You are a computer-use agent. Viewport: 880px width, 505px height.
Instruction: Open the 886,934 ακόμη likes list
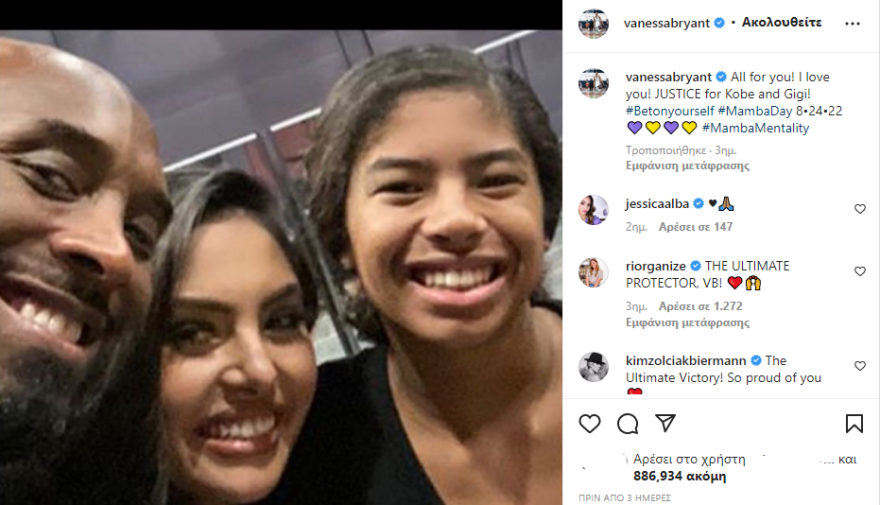(680, 476)
